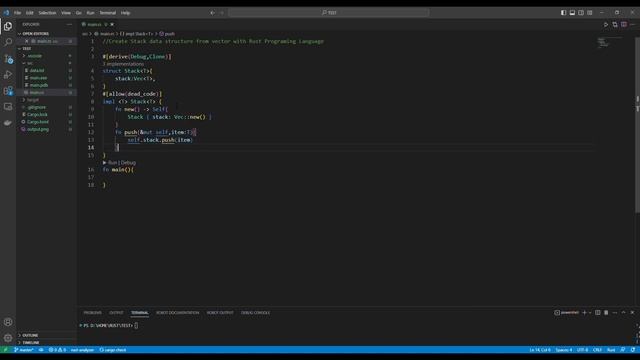This screenshot has height=360, width=640.
Task: Open Customize Layout button
Action: (x=590, y=13)
